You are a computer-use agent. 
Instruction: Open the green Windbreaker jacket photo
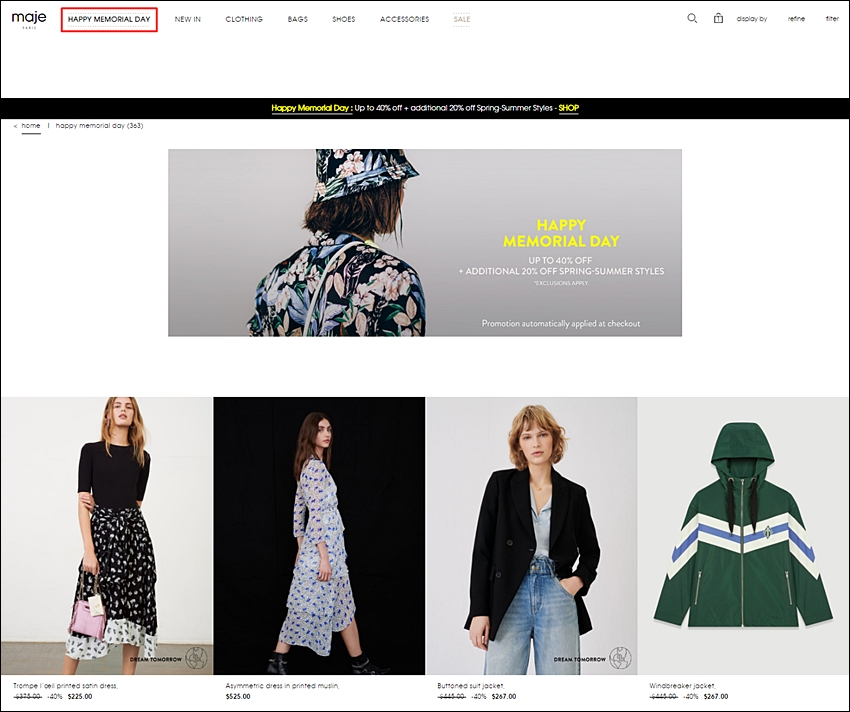tap(743, 536)
